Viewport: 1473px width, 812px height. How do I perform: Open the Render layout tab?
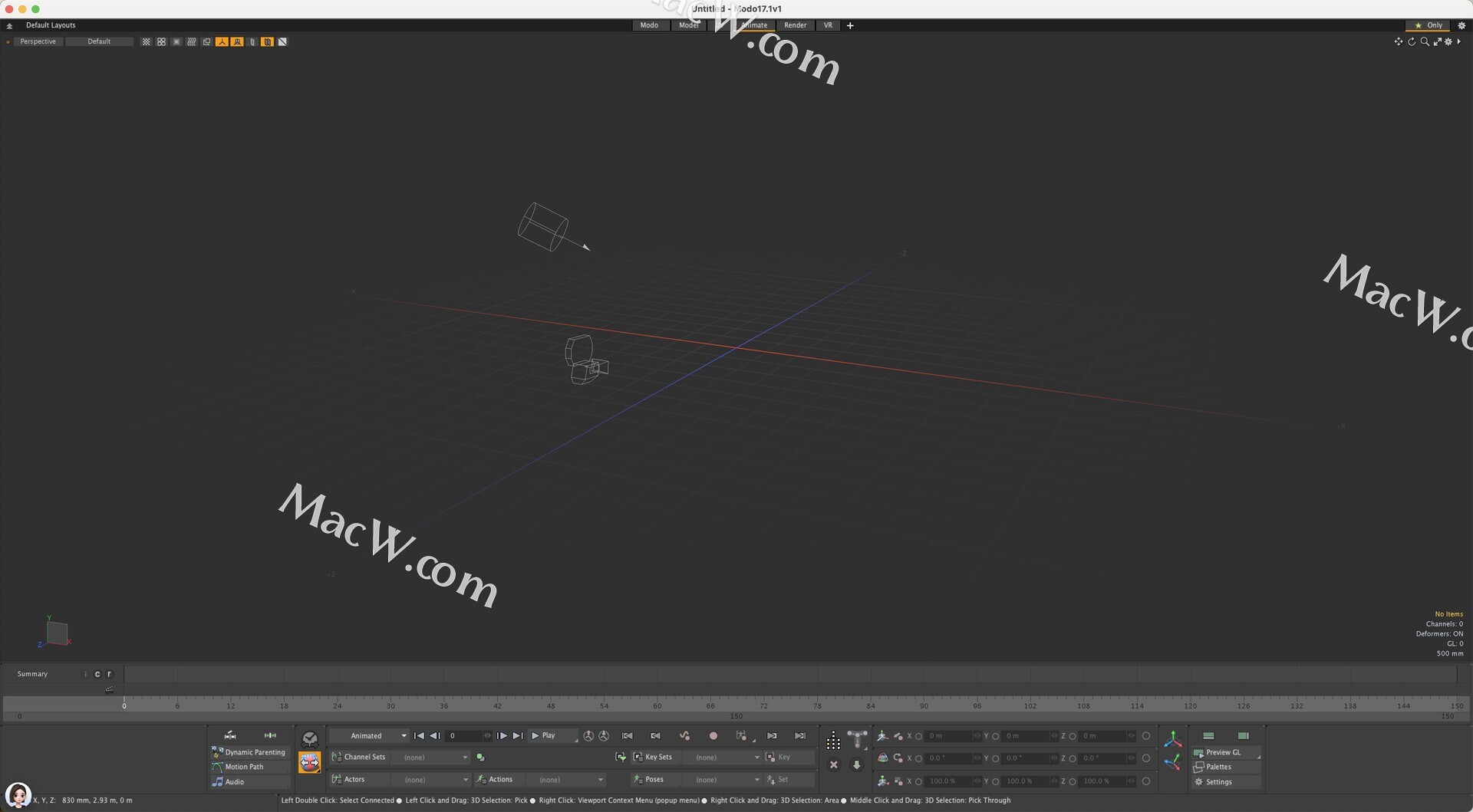click(x=795, y=25)
